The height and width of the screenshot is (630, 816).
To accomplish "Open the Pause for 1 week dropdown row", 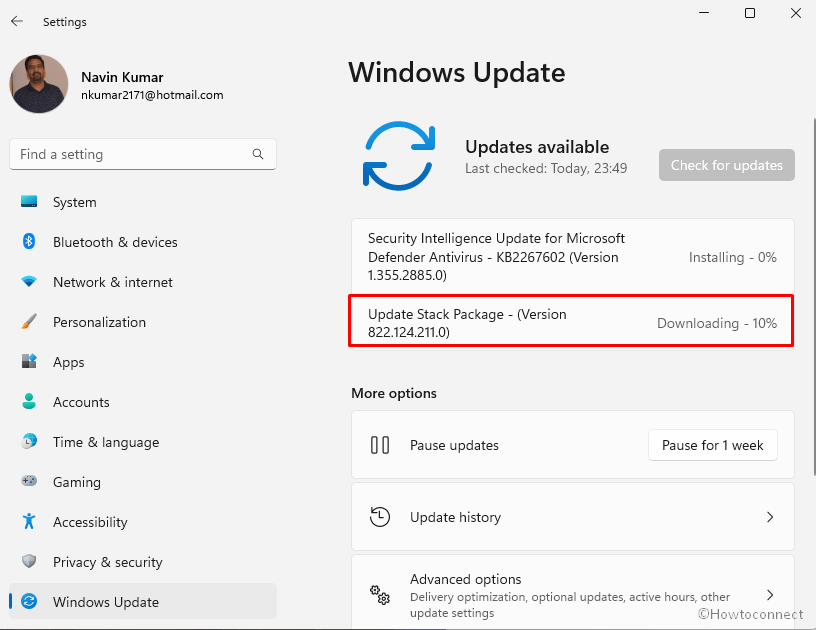I will [x=712, y=445].
